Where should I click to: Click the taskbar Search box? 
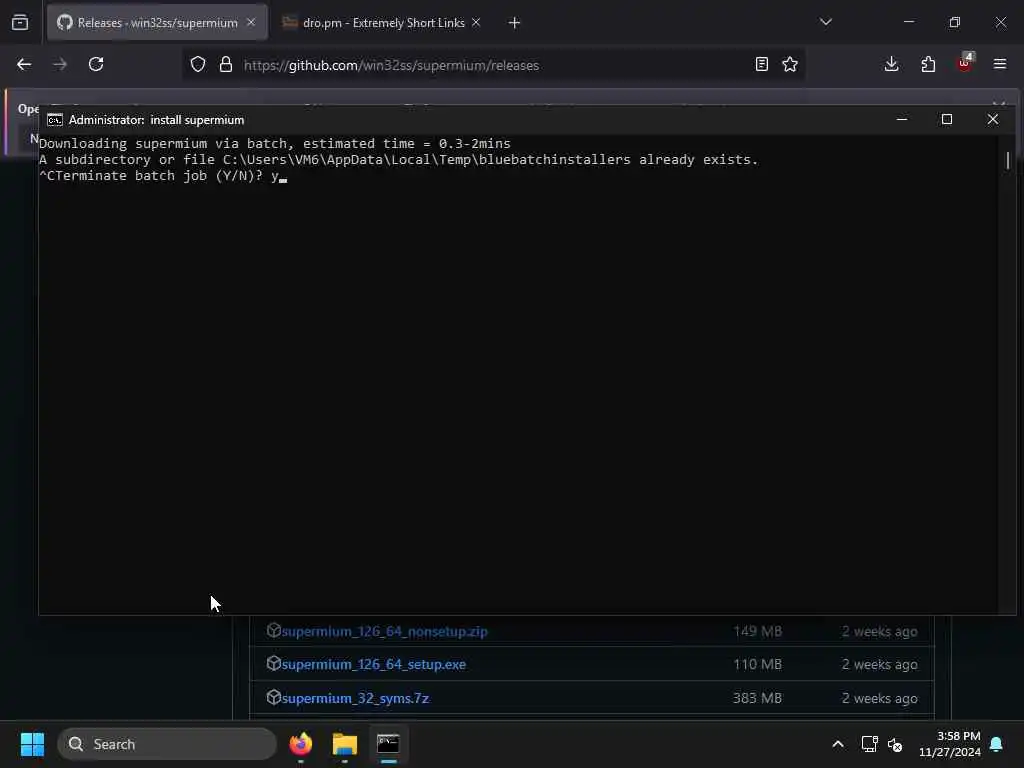pyautogui.click(x=167, y=744)
